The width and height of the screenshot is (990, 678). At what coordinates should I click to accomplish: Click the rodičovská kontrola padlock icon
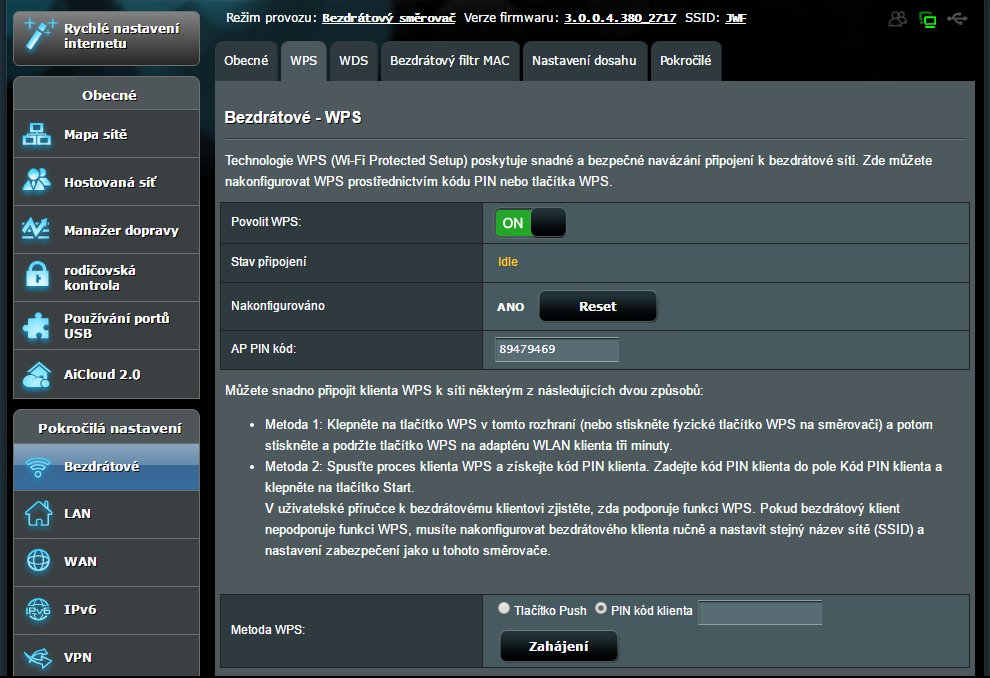(37, 277)
